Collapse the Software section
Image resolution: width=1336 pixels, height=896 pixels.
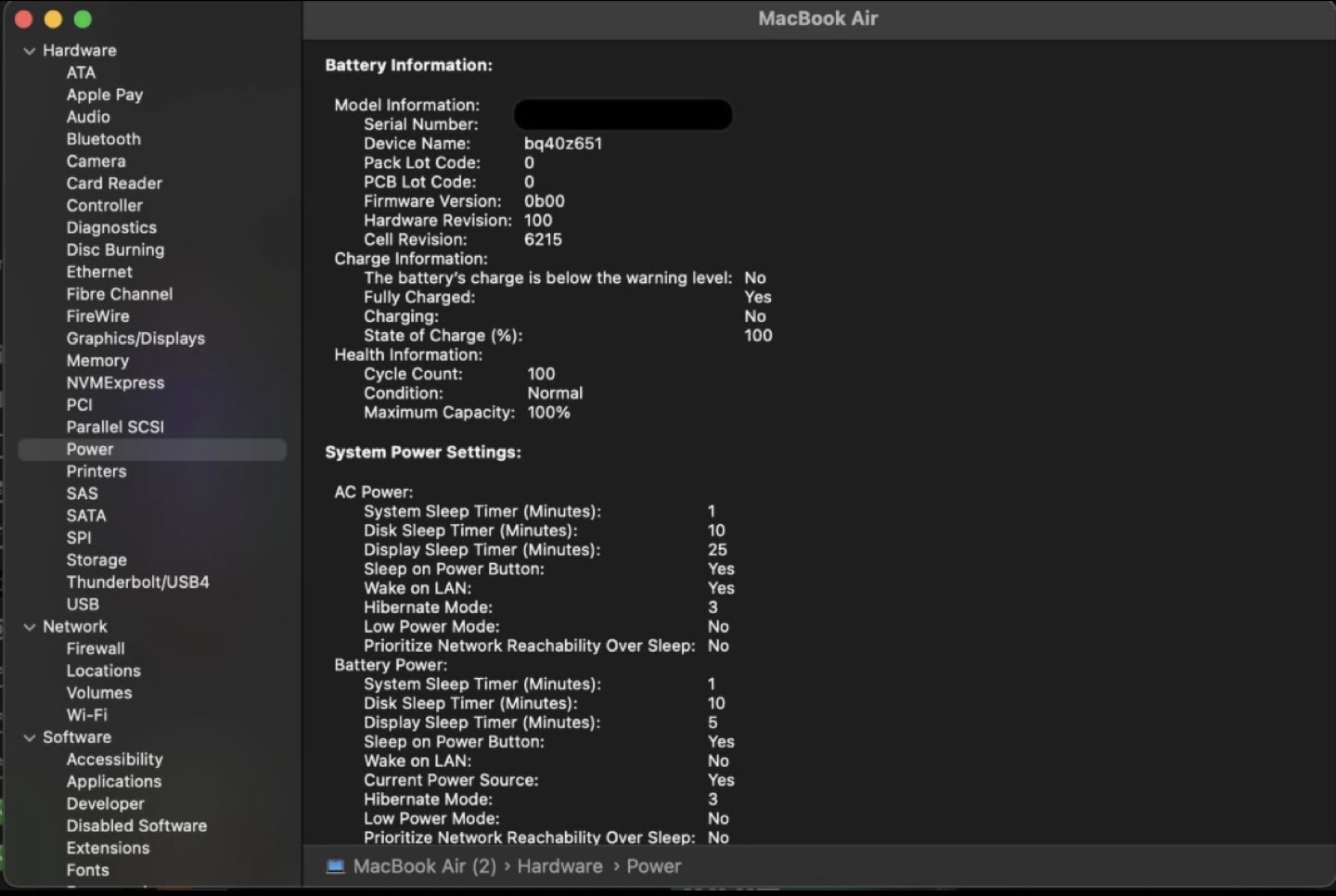click(30, 737)
